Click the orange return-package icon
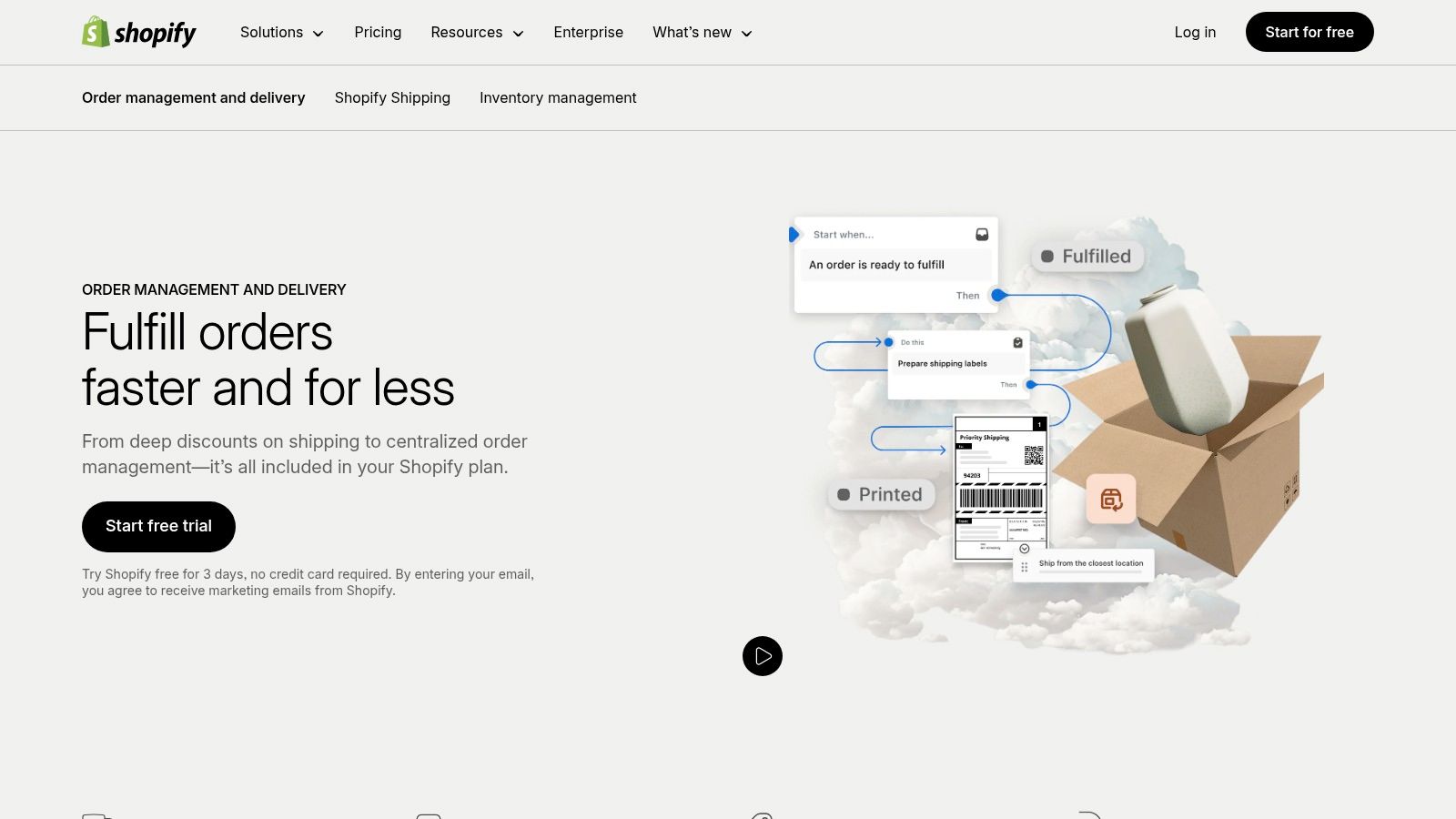1456x819 pixels. click(1111, 499)
